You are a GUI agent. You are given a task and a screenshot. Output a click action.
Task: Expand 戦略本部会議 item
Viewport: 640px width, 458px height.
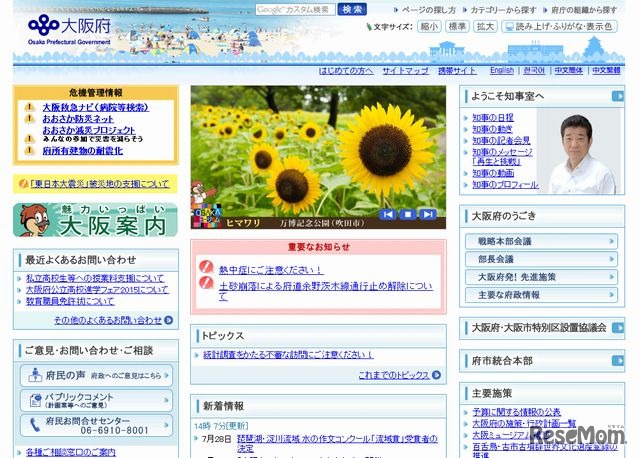541,241
